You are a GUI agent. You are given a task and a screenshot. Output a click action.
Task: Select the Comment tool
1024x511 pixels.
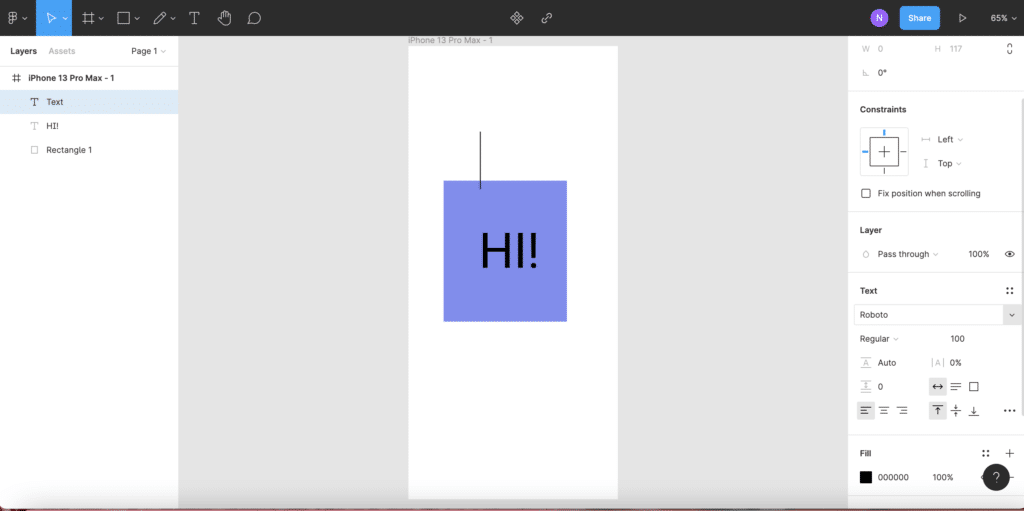tap(255, 18)
